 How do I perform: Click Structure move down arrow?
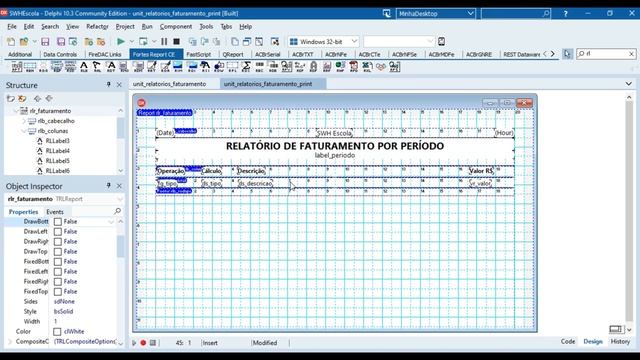tap(49, 98)
